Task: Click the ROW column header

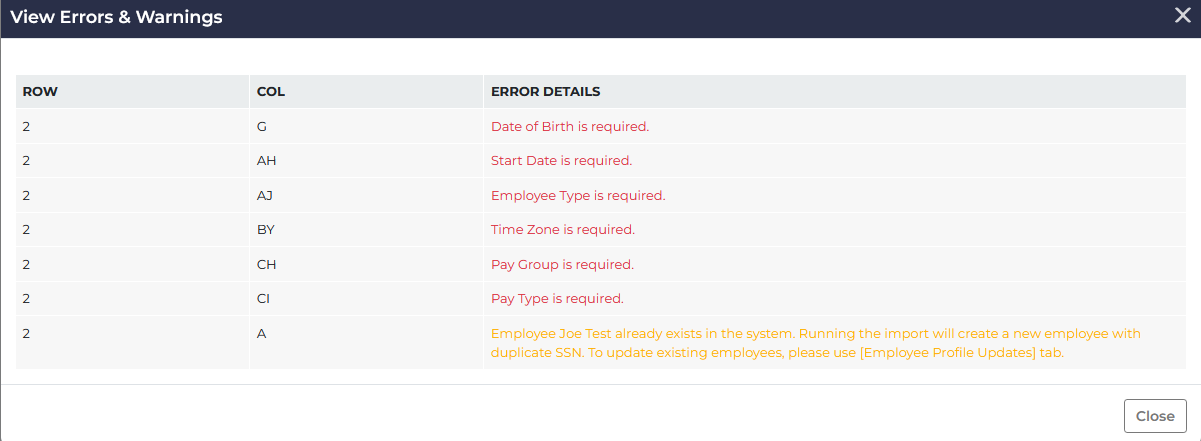Action: pyautogui.click(x=40, y=92)
